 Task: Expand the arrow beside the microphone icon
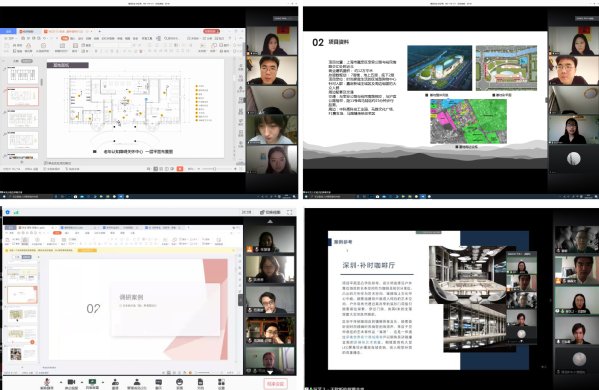coord(61,382)
